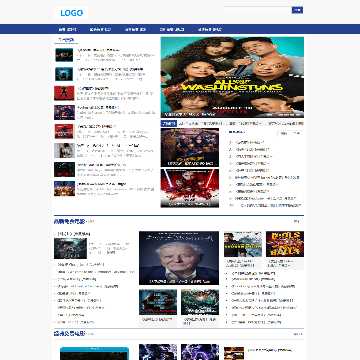Open the Chewbacca group poster thumbnail
The height and width of the screenshot is (360, 360).
tap(190, 147)
